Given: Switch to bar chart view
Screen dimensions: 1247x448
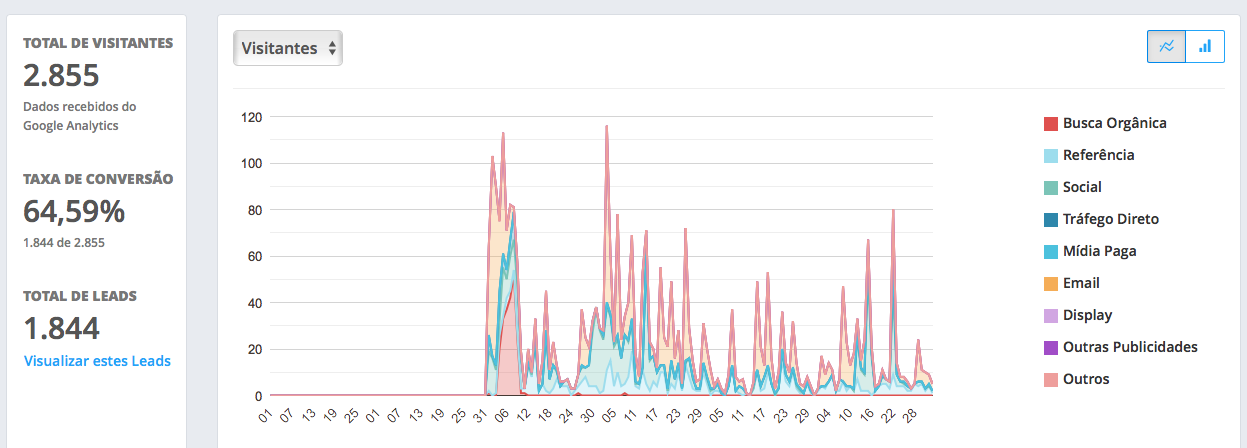Looking at the screenshot, I should (x=1205, y=46).
